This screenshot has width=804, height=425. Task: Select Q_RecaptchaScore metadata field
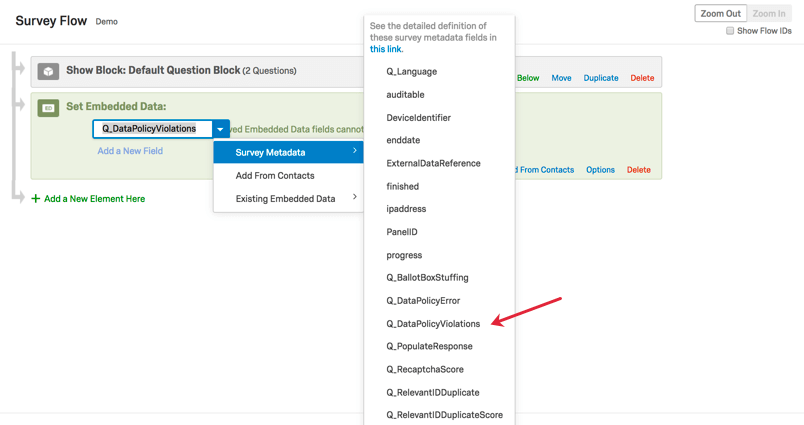coord(425,369)
